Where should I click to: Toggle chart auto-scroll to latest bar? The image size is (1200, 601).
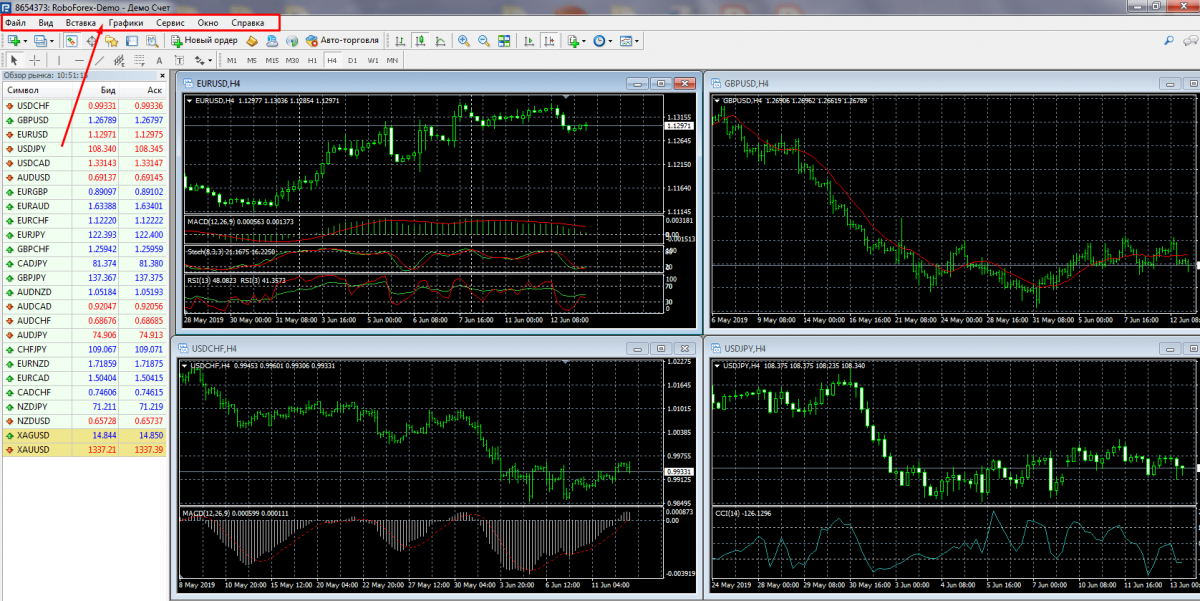[x=527, y=41]
